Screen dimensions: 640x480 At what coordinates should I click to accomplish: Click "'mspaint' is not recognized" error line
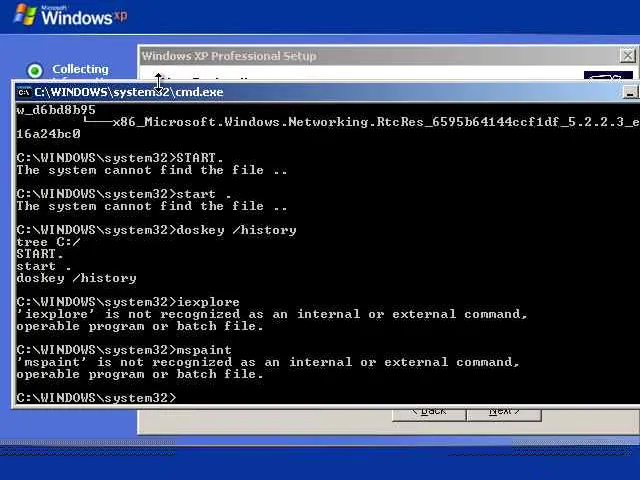tap(268, 362)
